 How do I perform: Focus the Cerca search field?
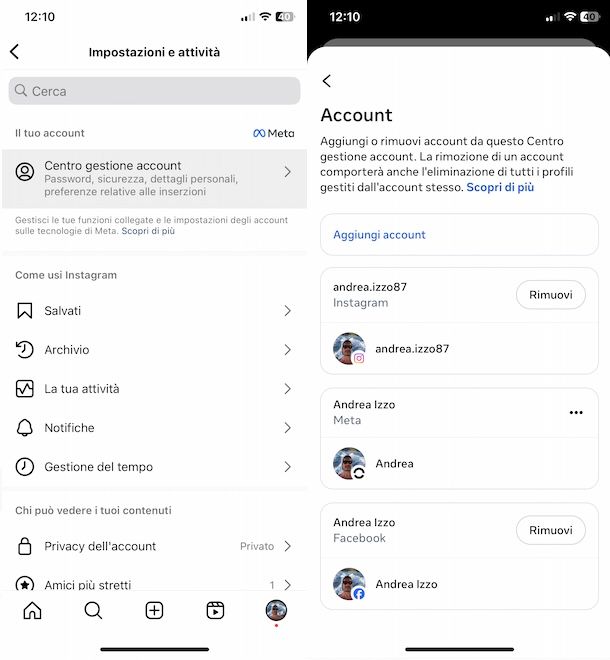pyautogui.click(x=154, y=91)
